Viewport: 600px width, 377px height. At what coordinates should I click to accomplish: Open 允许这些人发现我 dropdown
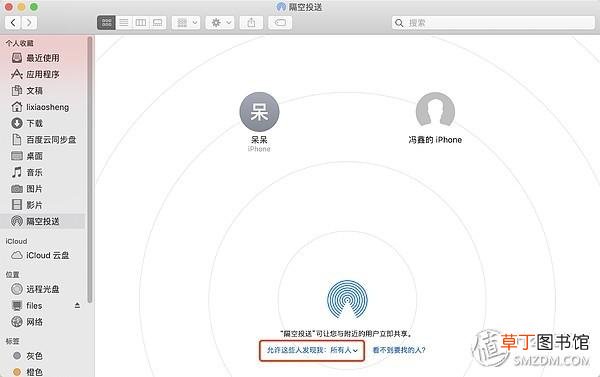coord(312,350)
